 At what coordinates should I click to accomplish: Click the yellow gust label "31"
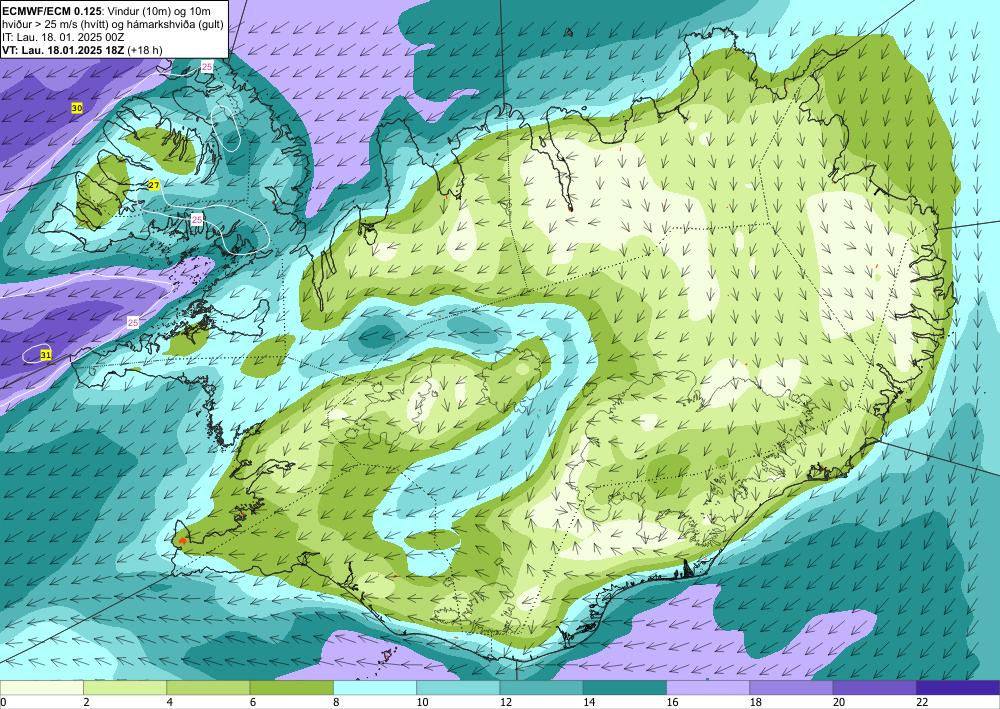pyautogui.click(x=45, y=354)
